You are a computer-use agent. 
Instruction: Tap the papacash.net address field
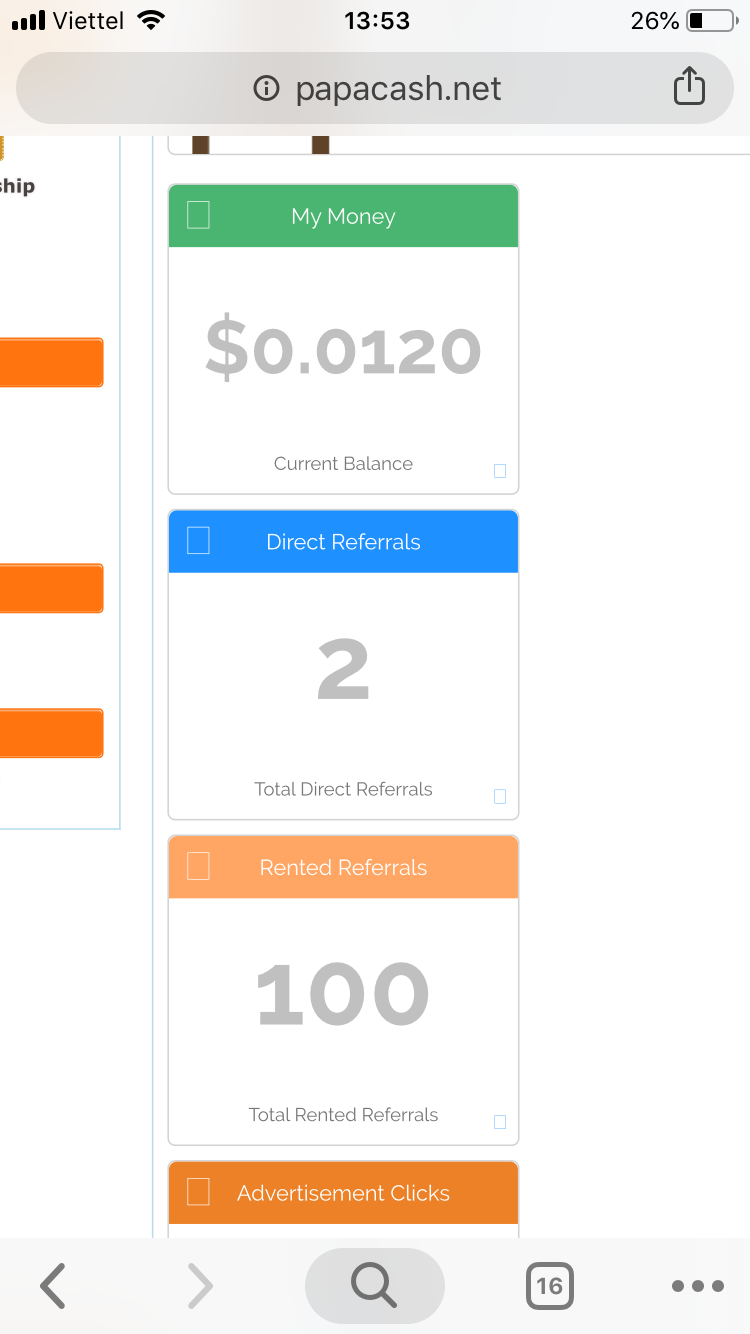coord(398,89)
